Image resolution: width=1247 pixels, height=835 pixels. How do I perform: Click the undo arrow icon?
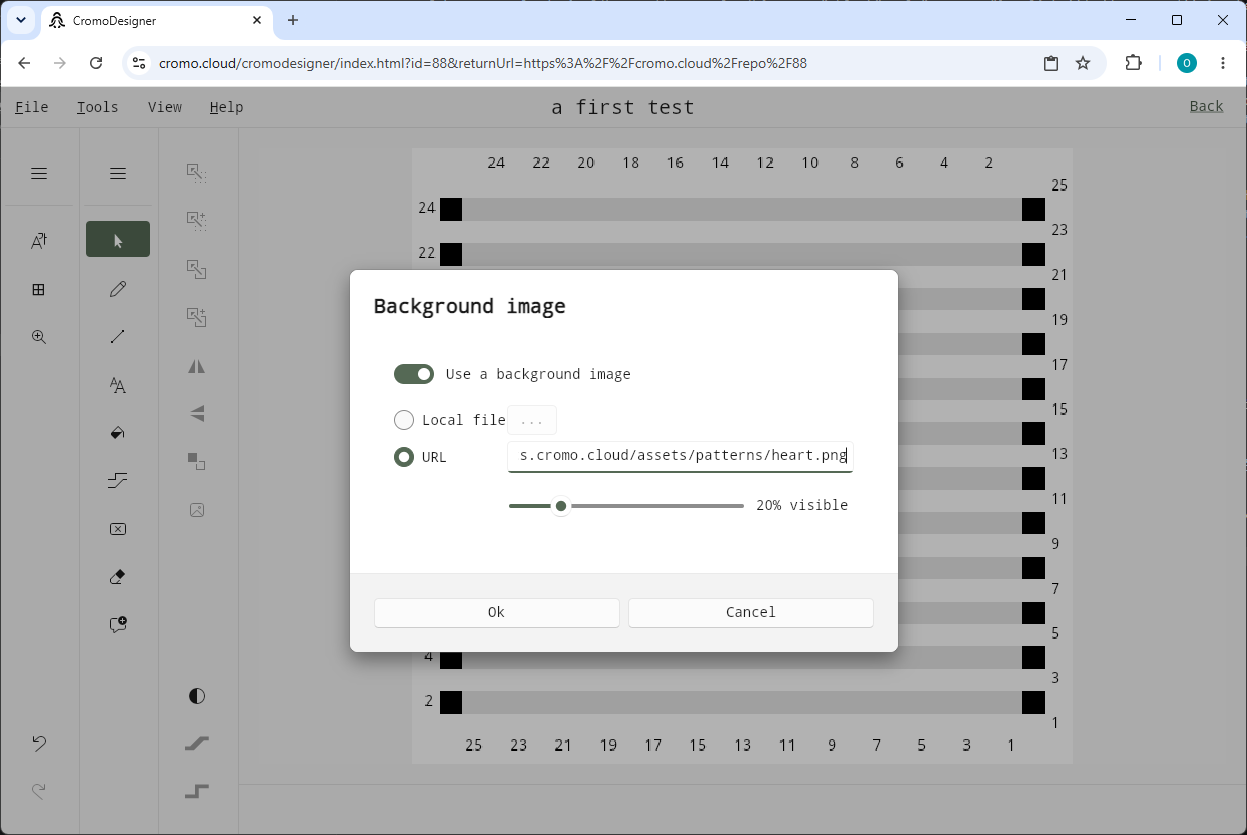coord(39,743)
